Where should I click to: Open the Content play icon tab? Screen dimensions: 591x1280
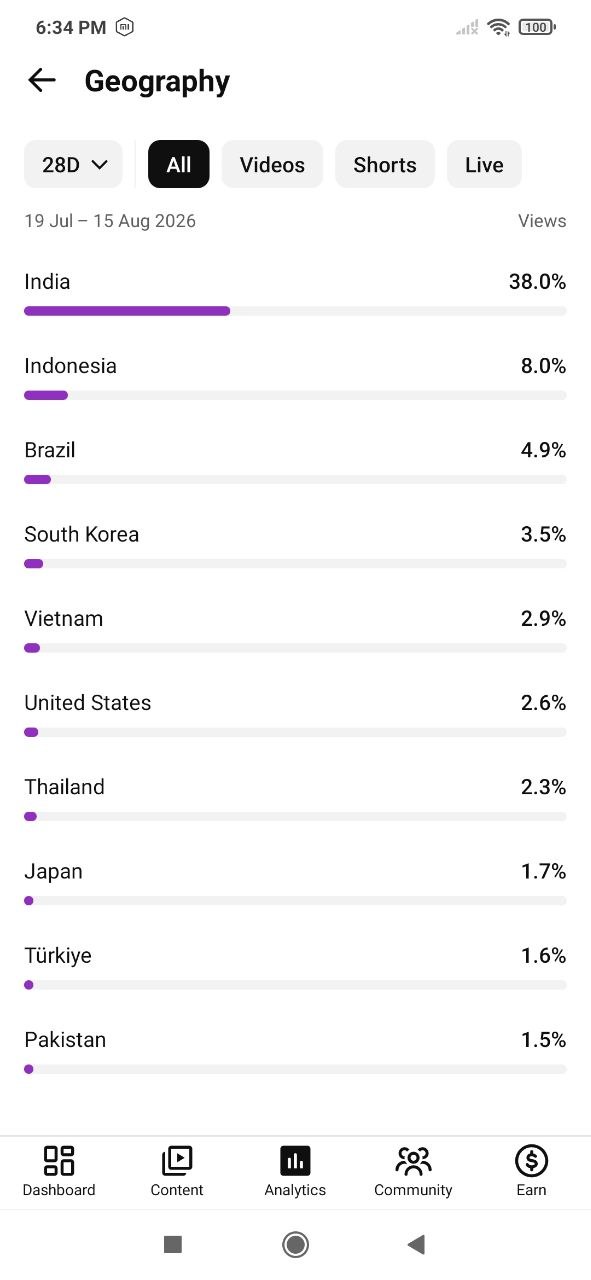[177, 1160]
